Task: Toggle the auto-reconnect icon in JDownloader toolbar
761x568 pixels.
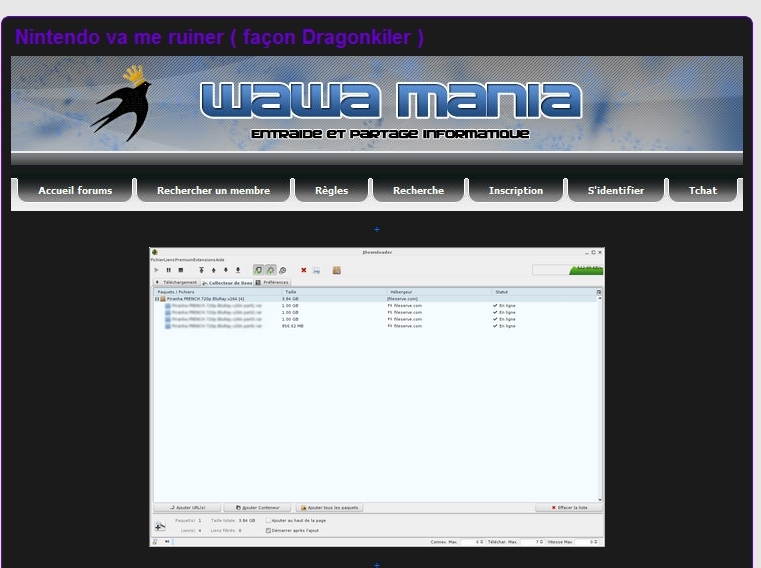Action: pos(270,270)
